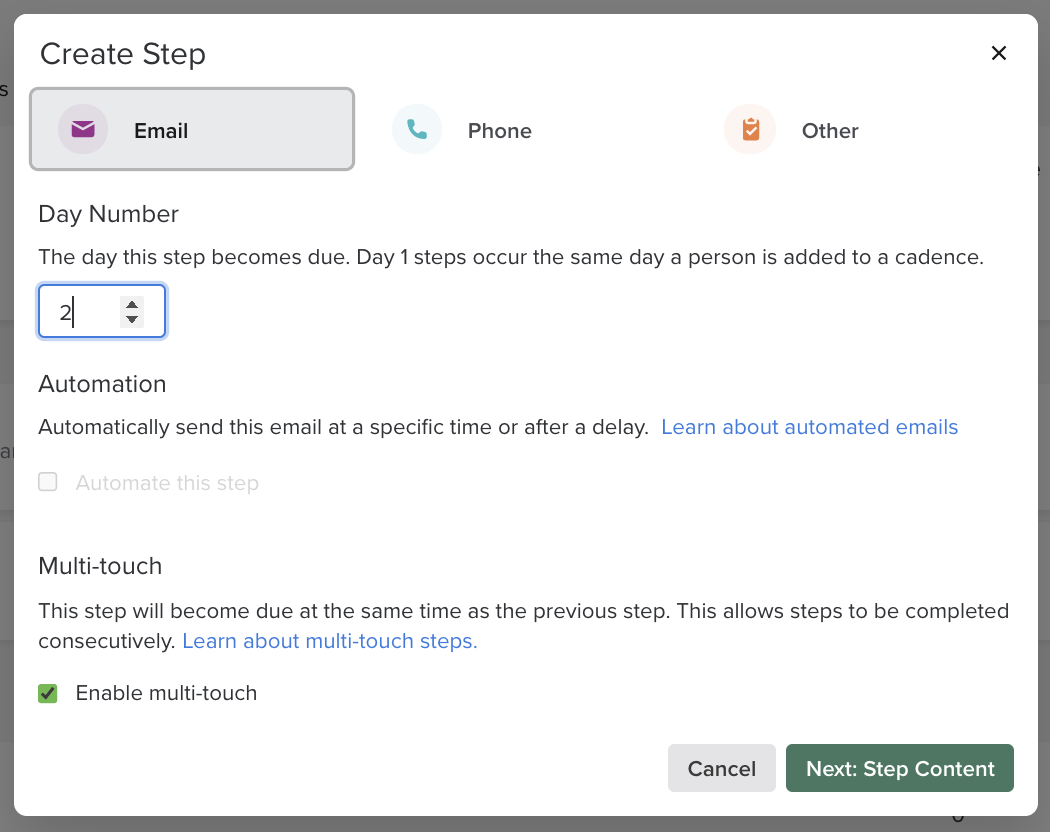
Task: Close the Create Step dialog
Action: click(x=998, y=53)
